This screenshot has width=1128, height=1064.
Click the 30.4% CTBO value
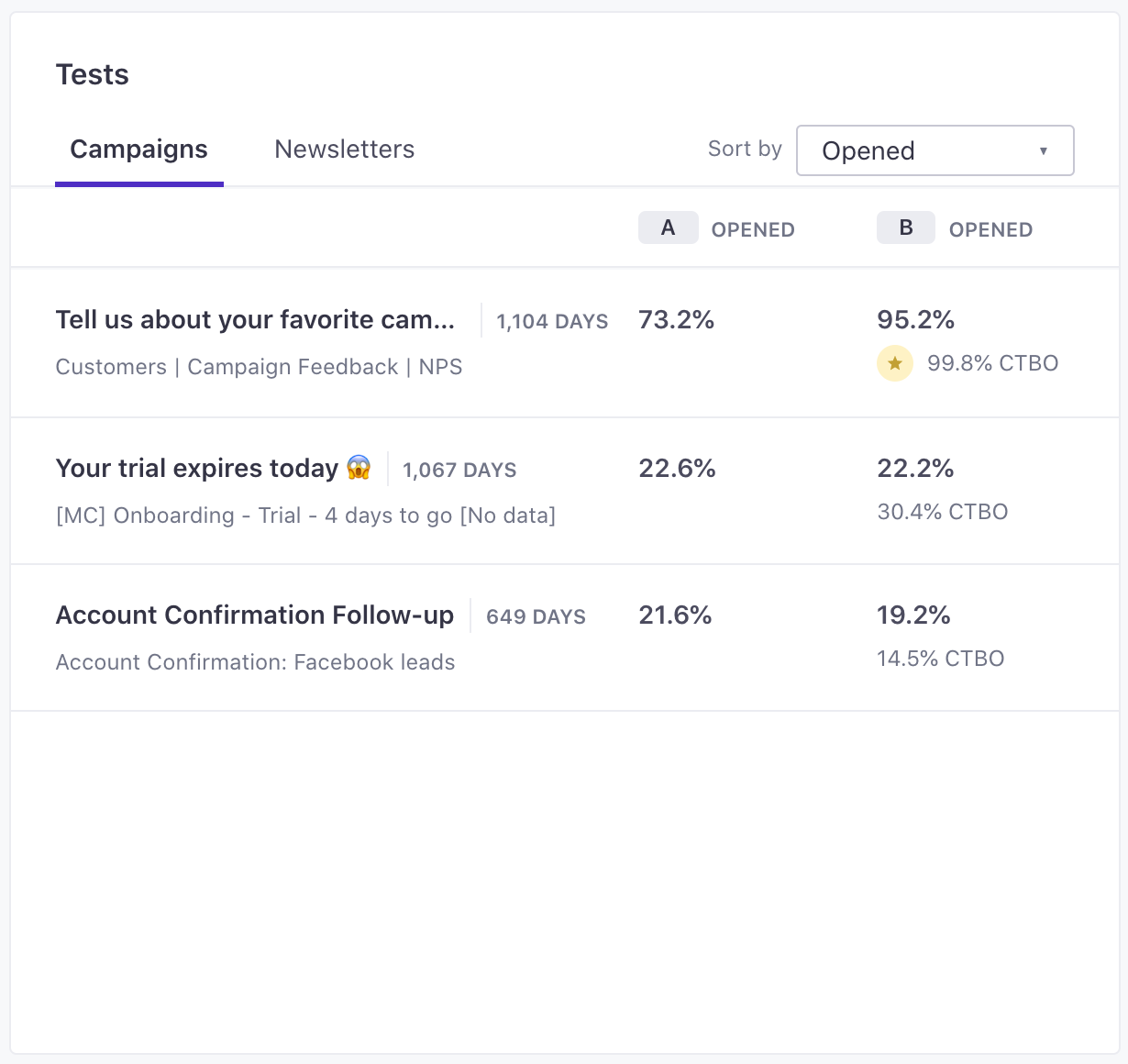click(x=942, y=512)
